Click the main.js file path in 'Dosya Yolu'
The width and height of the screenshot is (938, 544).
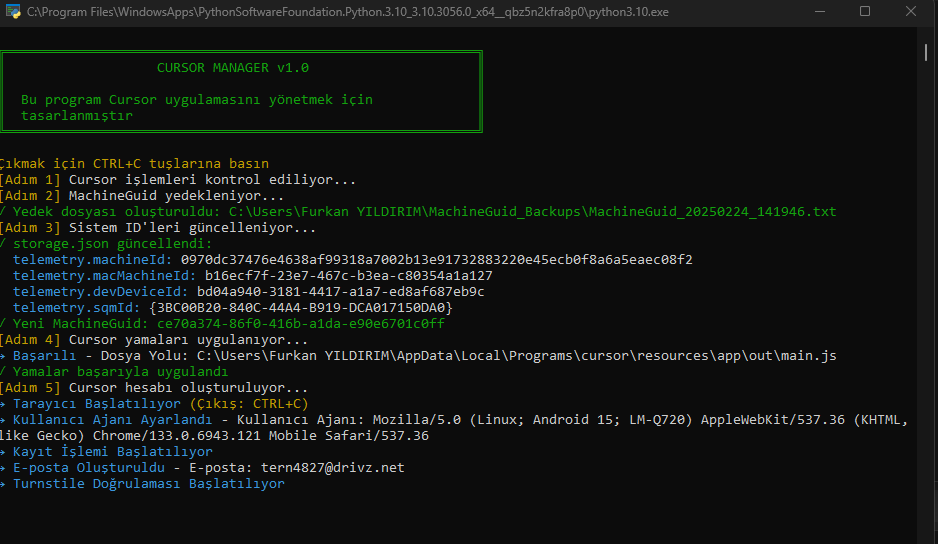(517, 355)
